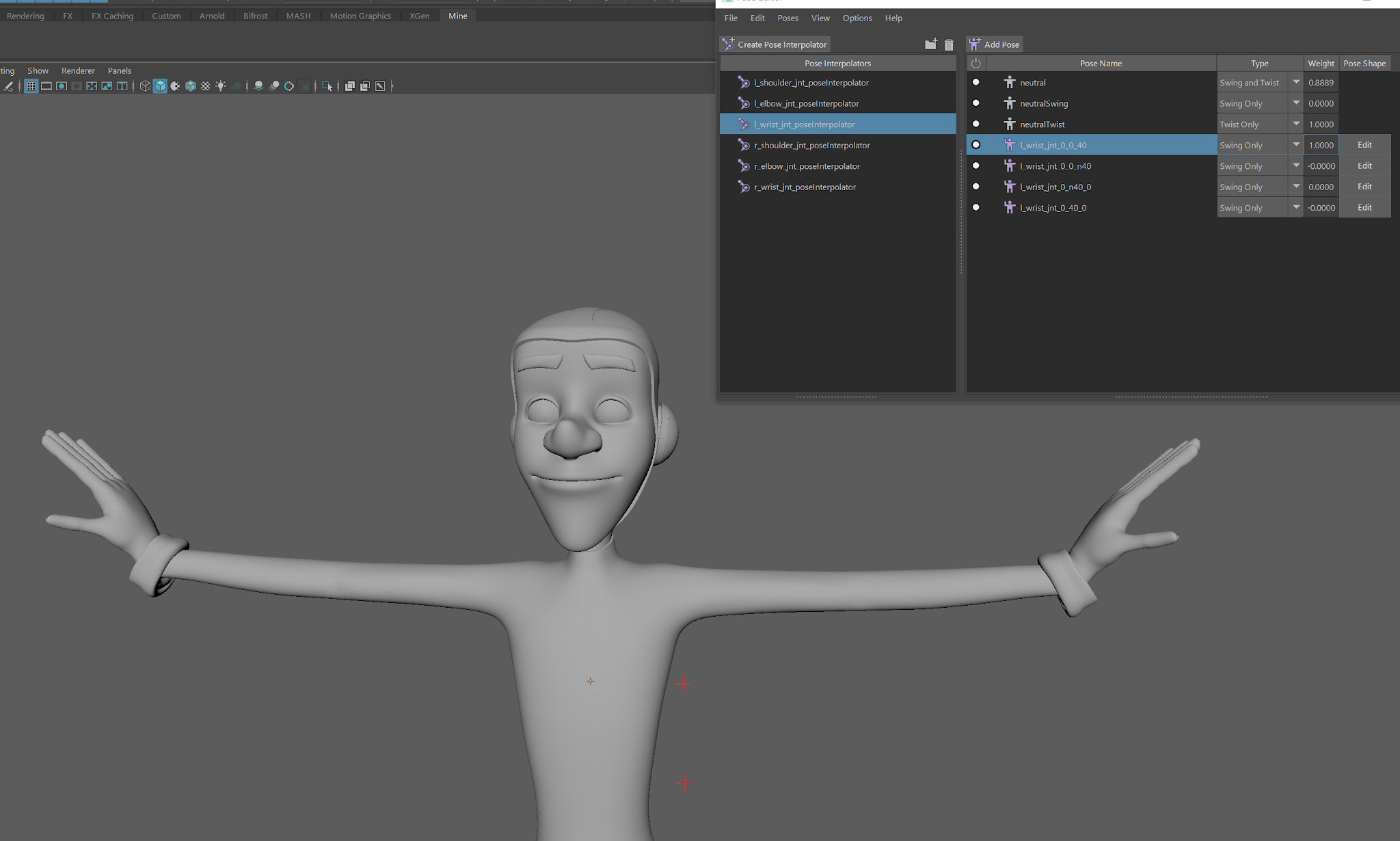This screenshot has width=1400, height=841.
Task: Switch to the Arnold shelf tab
Action: click(x=212, y=16)
